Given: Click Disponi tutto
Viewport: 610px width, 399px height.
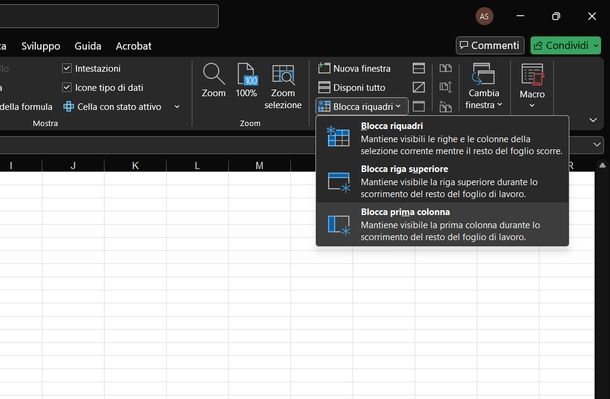Looking at the screenshot, I should [351, 88].
